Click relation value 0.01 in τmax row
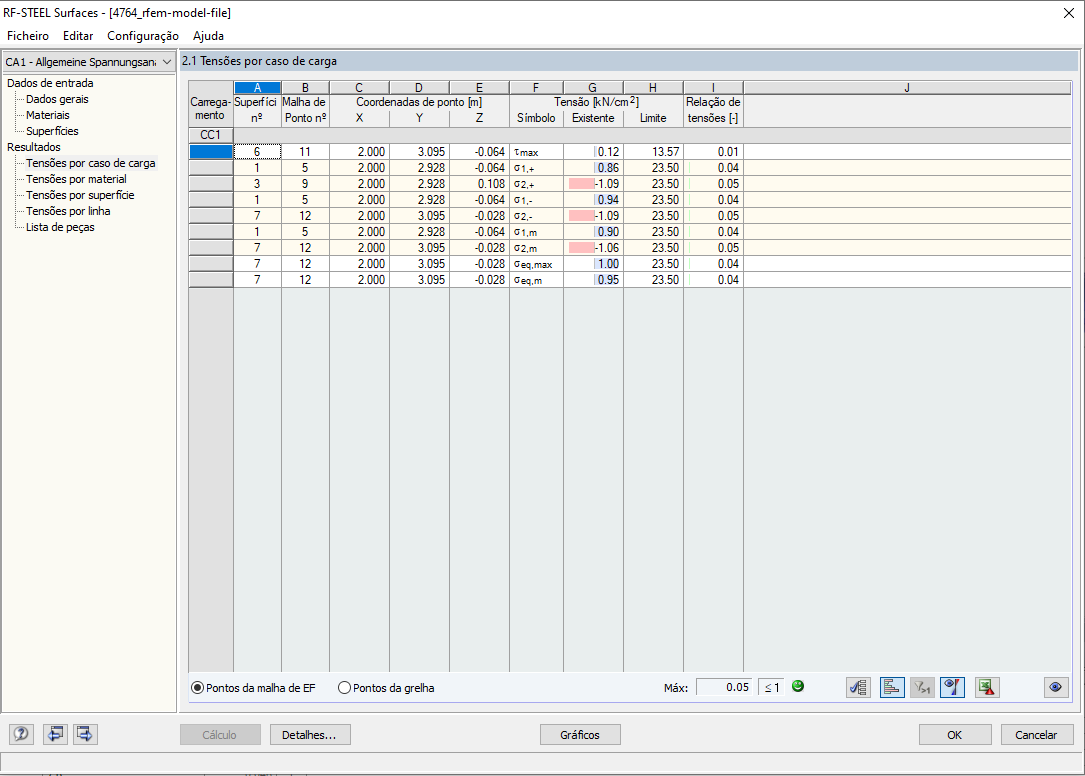 (713, 152)
